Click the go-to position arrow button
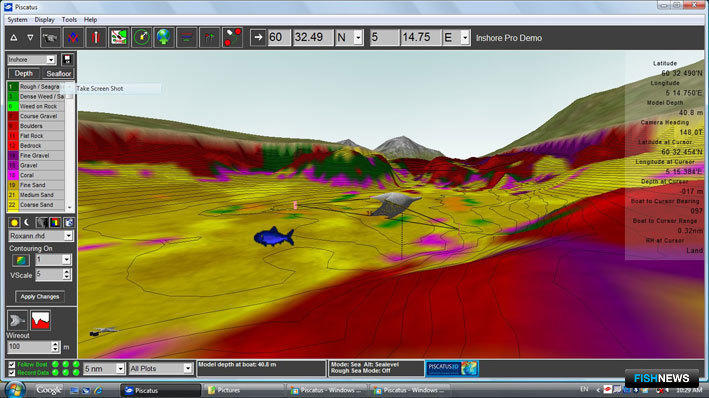The height and width of the screenshot is (398, 709). 258,38
